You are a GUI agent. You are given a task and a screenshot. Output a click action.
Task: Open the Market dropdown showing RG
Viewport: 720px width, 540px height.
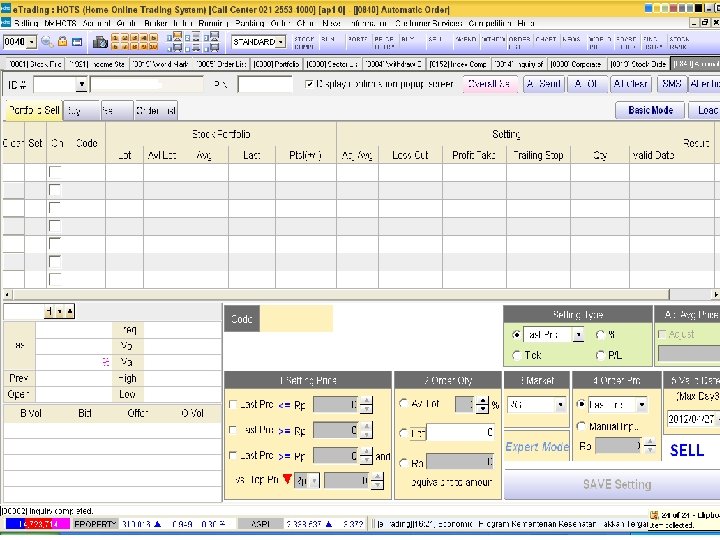pos(560,405)
